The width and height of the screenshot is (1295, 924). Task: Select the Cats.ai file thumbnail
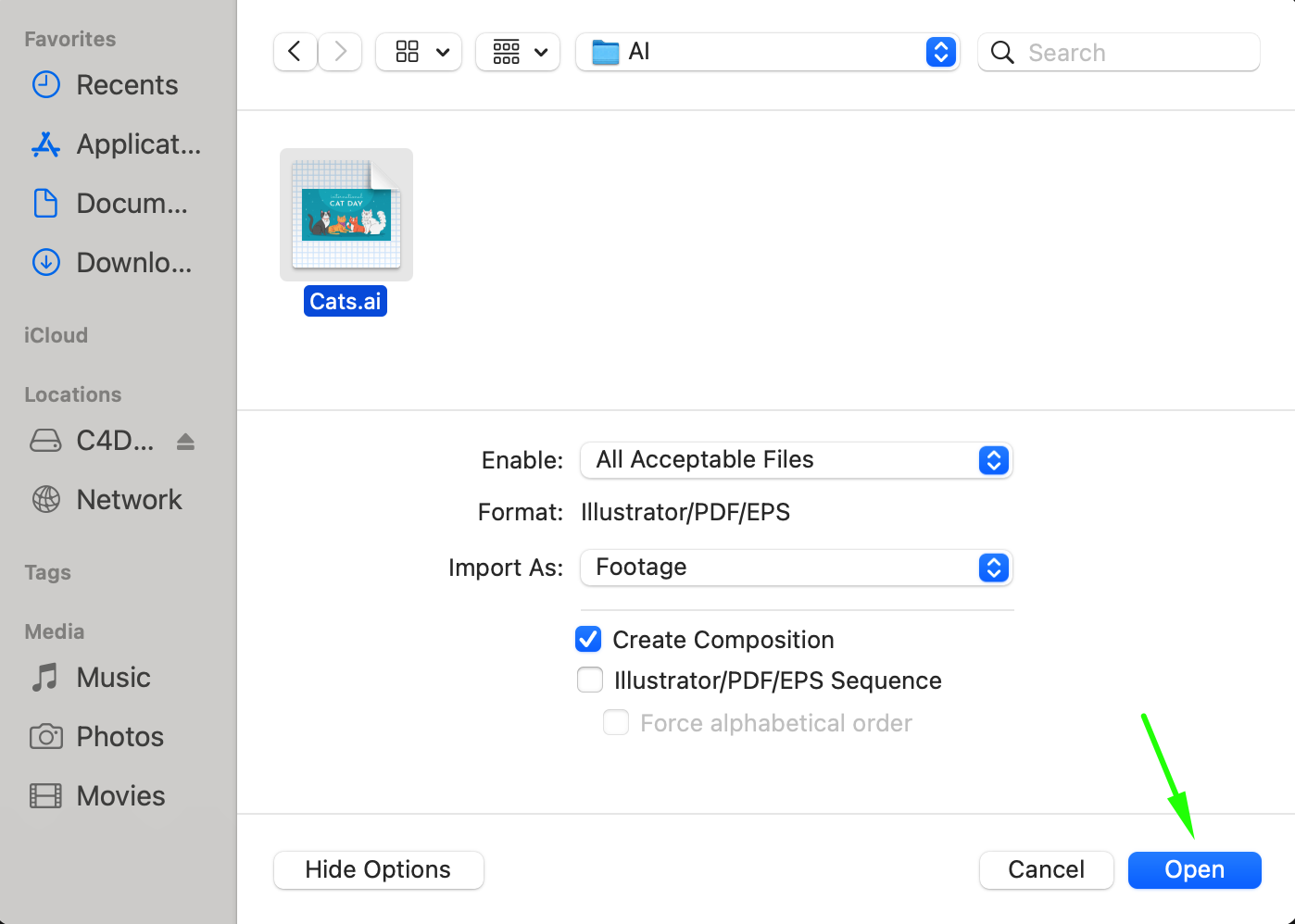[x=346, y=215]
